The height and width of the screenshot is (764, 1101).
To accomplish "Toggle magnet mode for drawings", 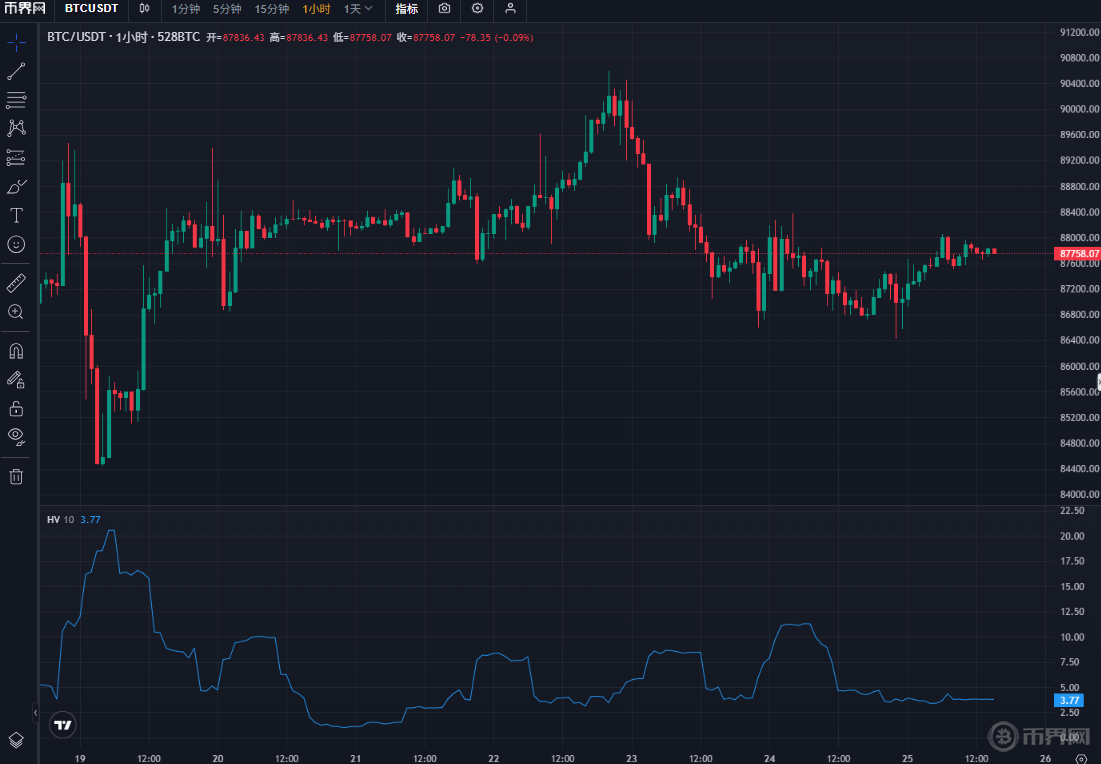I will [x=16, y=351].
